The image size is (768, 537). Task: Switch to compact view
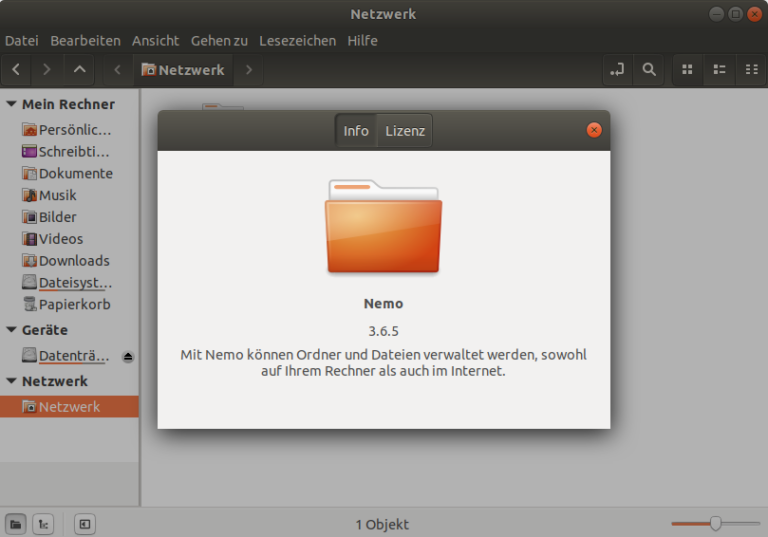tap(751, 70)
